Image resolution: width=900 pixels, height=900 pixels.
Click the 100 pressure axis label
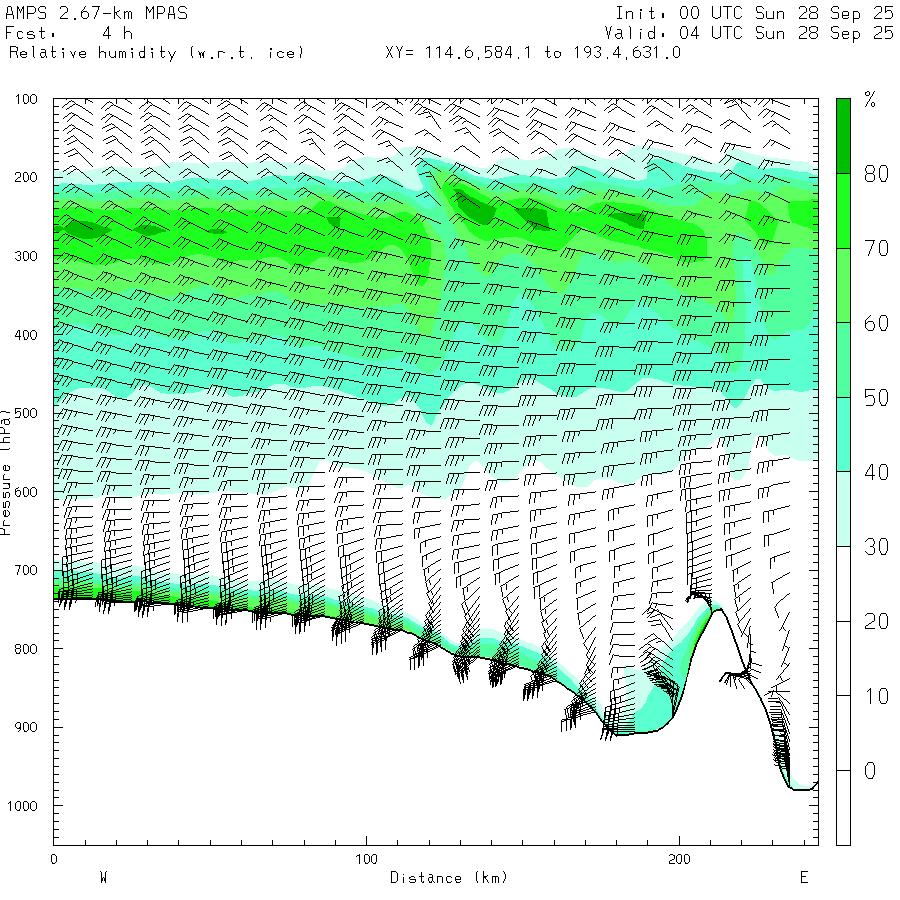[26, 99]
